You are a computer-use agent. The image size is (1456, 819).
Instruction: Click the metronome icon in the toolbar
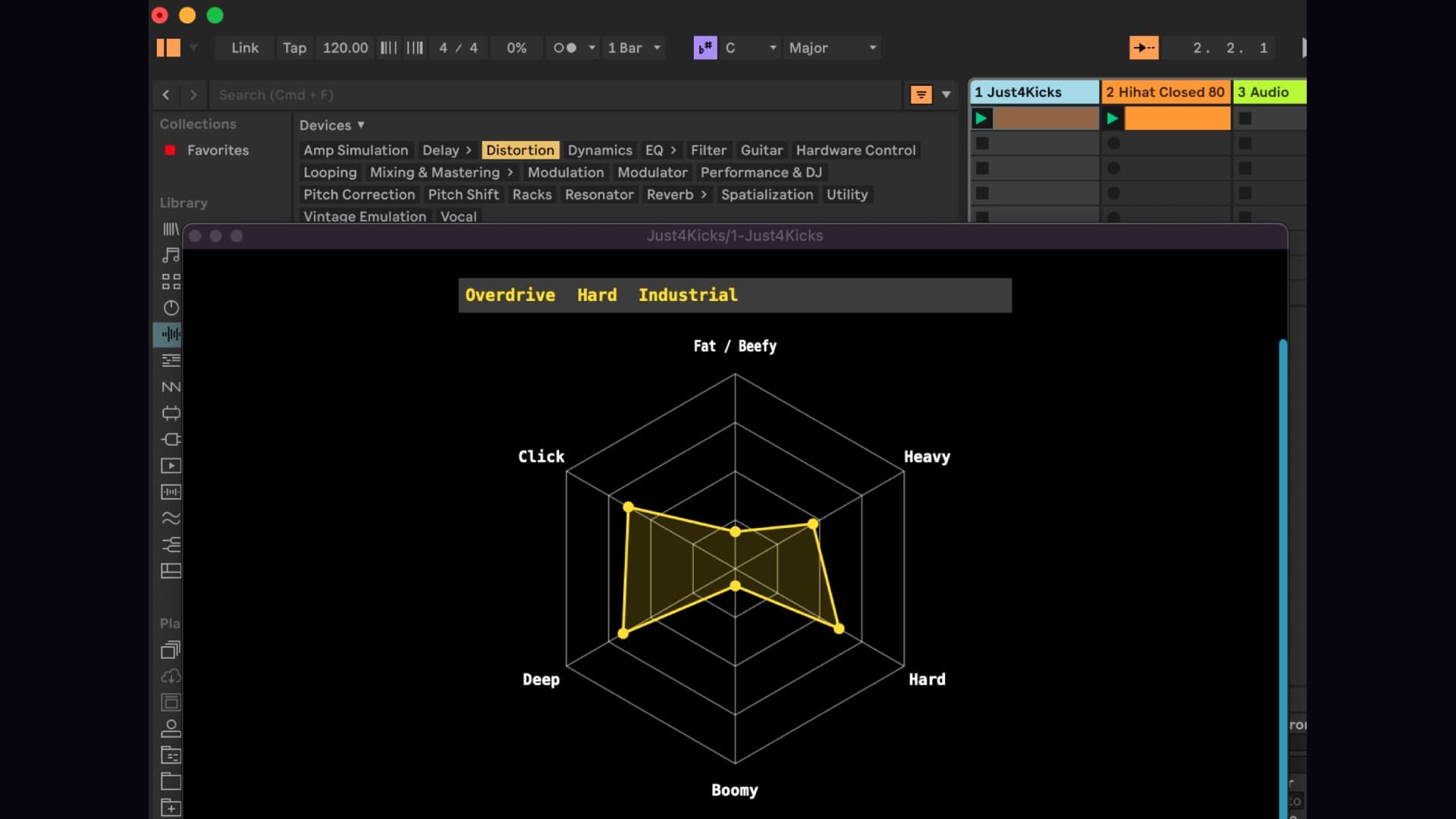tap(567, 47)
